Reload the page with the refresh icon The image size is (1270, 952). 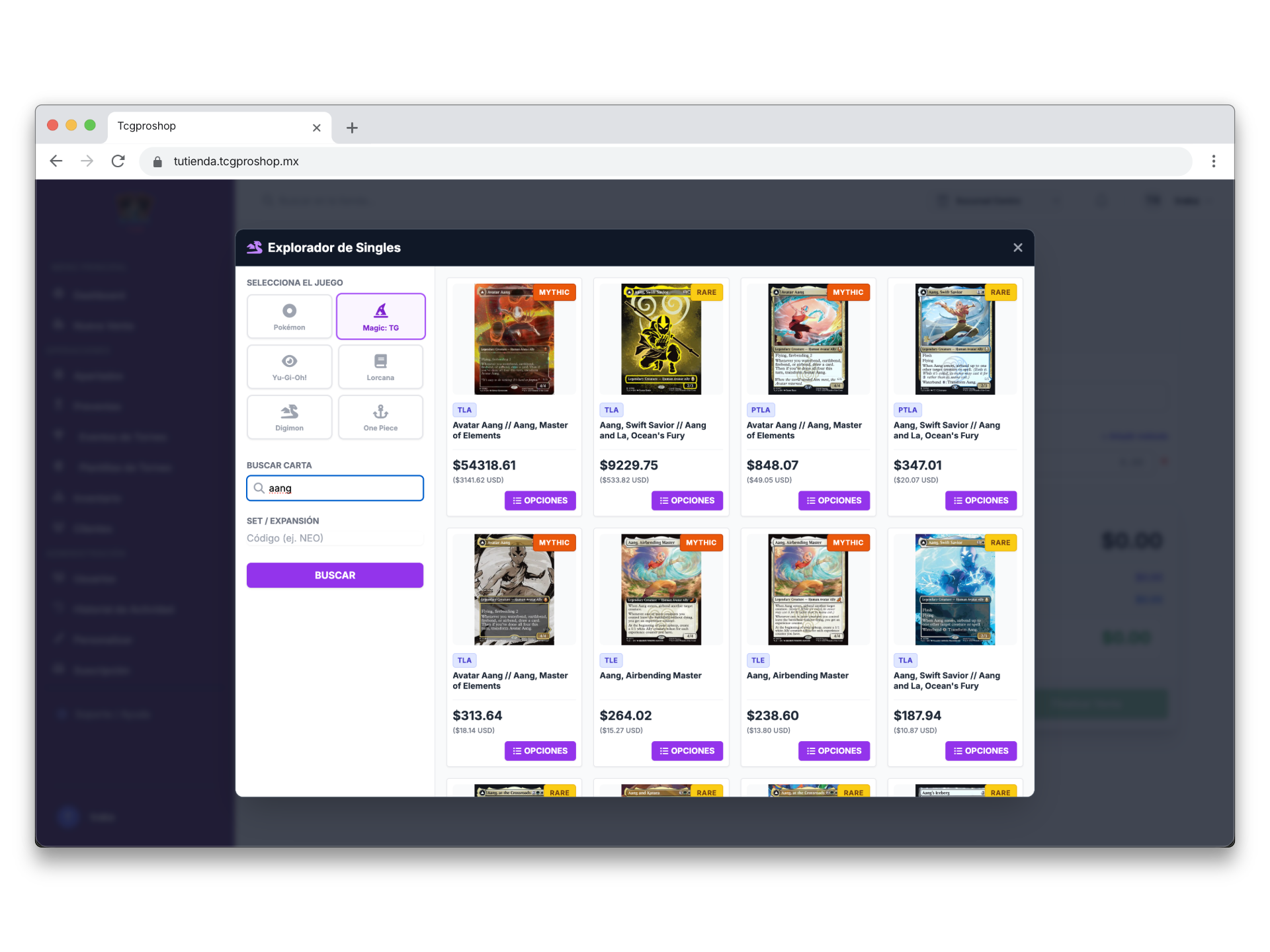coord(118,161)
